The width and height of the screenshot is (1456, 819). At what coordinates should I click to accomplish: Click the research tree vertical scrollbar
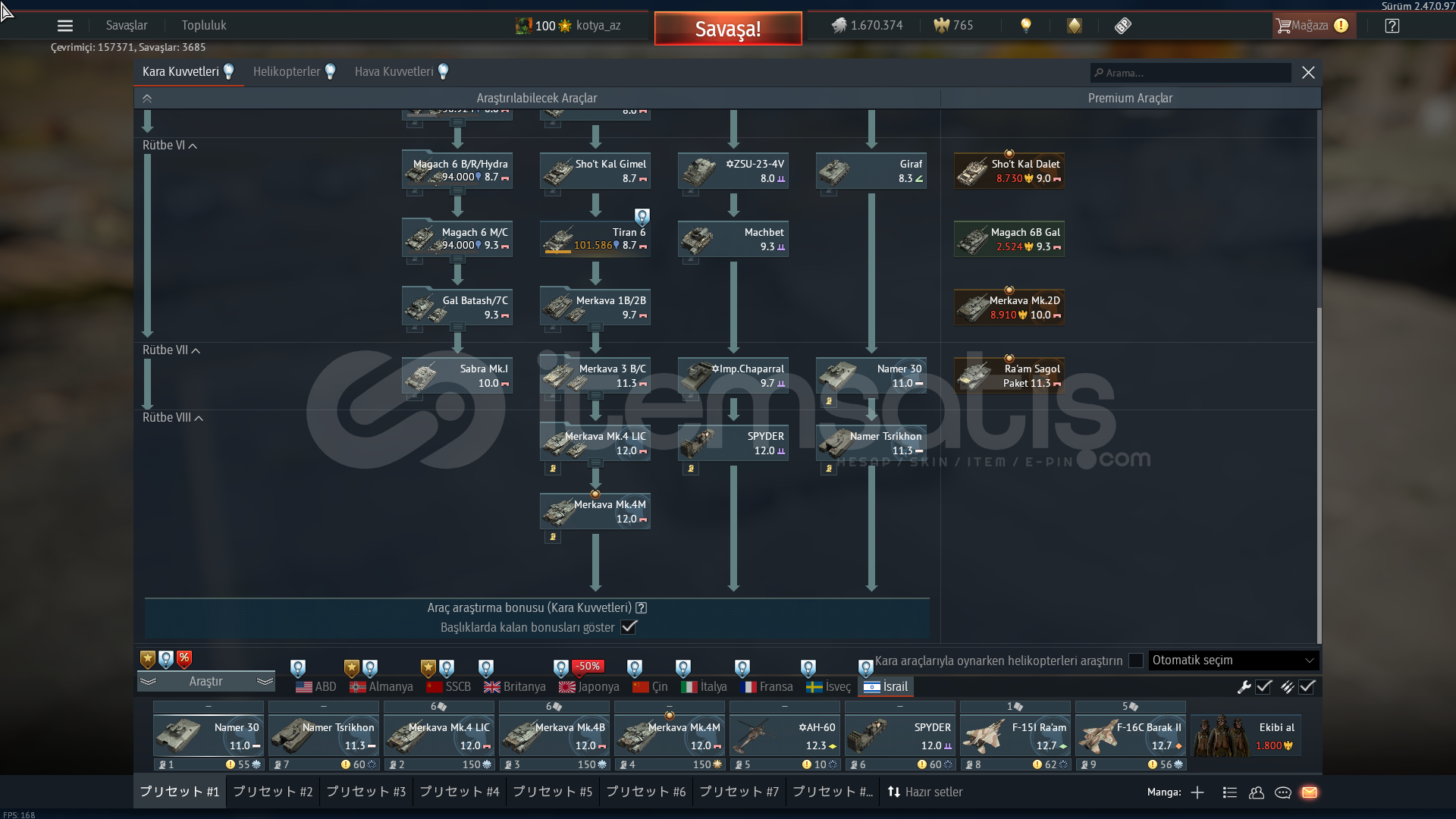click(x=1319, y=475)
